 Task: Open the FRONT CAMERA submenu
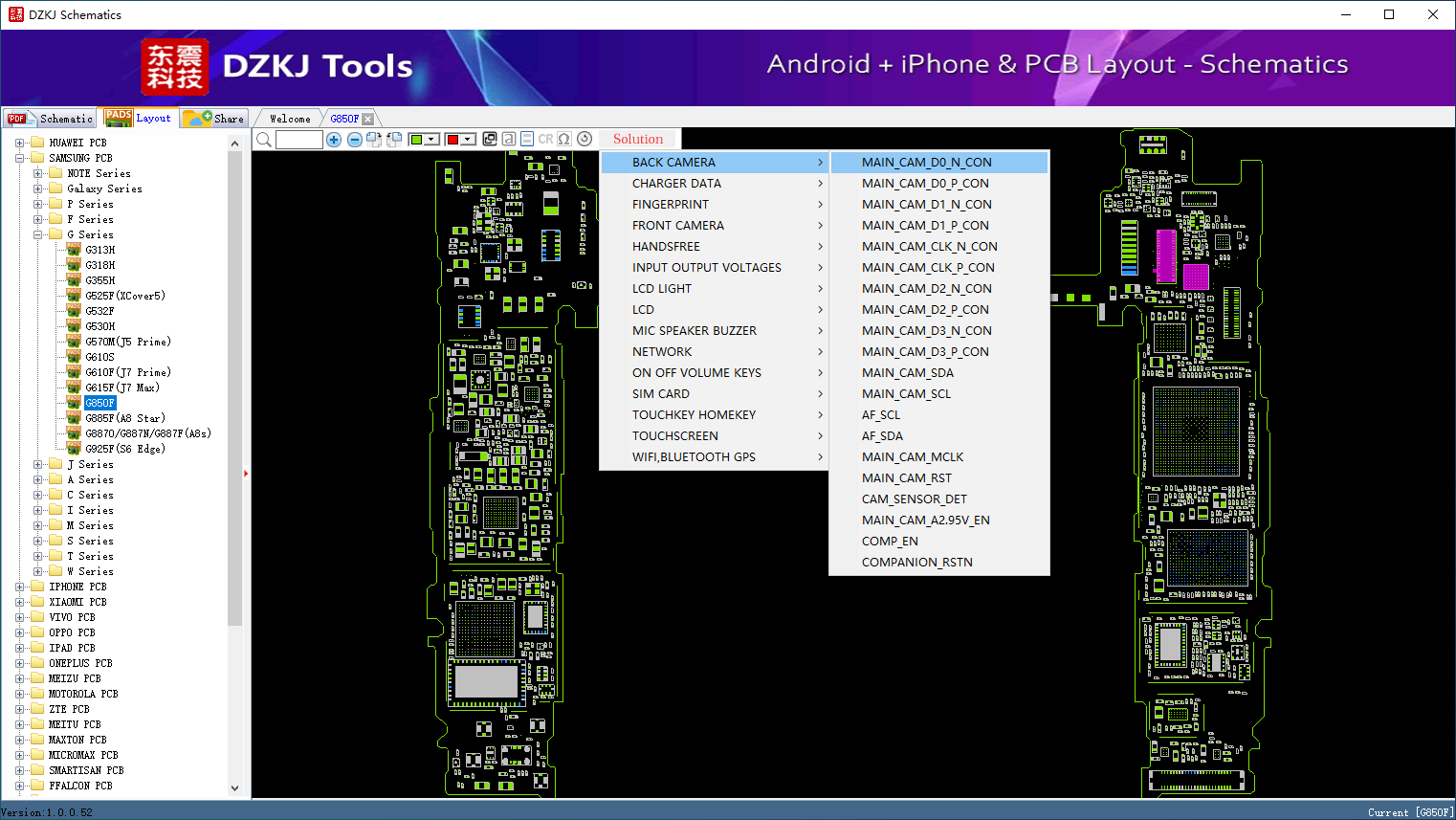(715, 226)
